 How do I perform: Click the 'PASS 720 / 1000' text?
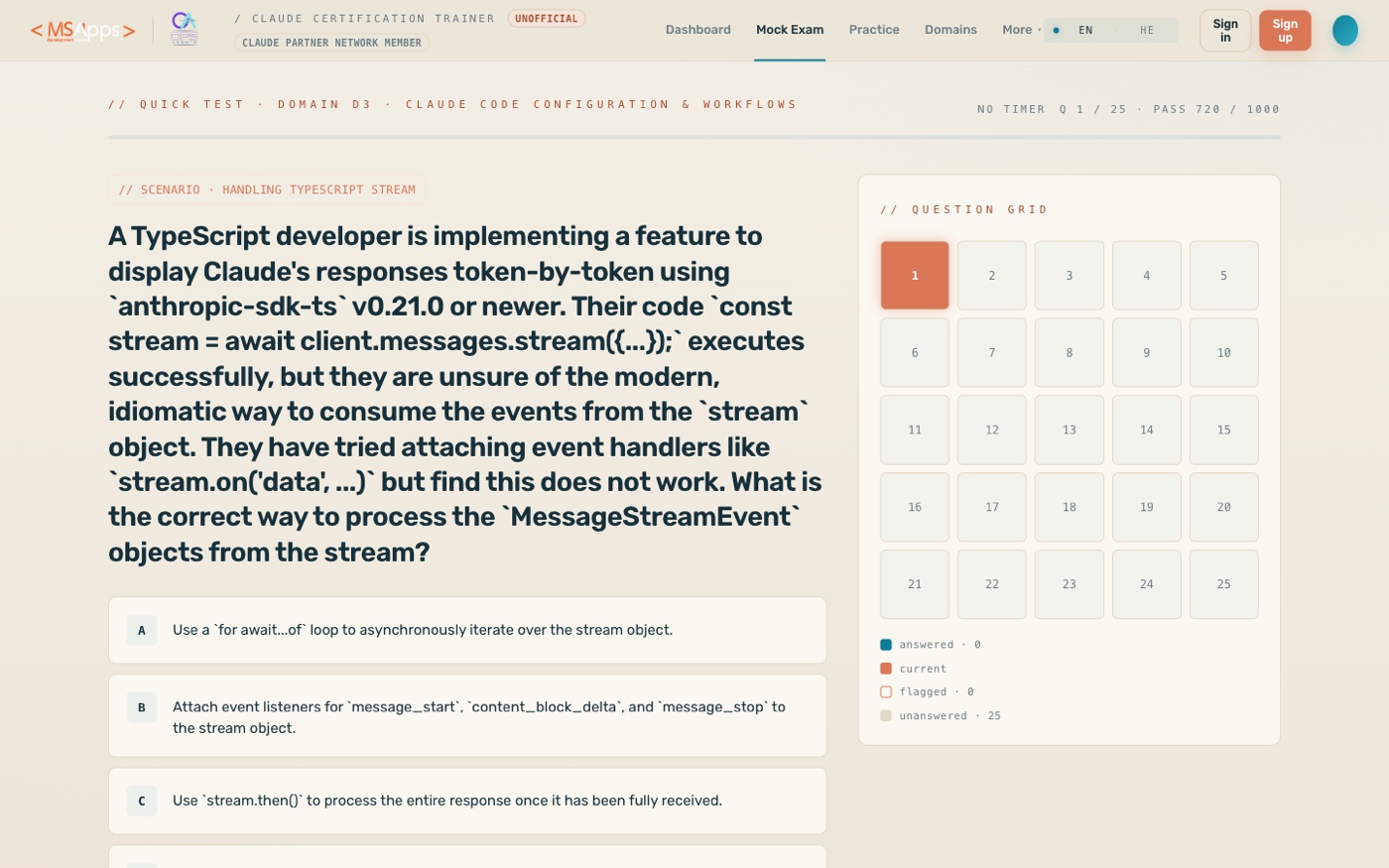(x=1216, y=109)
